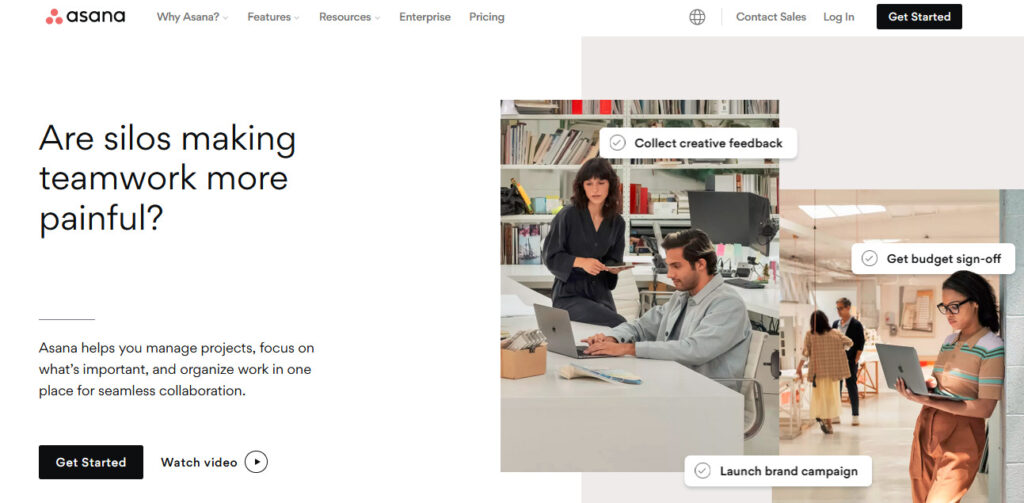
Task: Go to the Enterprise menu item
Action: (425, 17)
